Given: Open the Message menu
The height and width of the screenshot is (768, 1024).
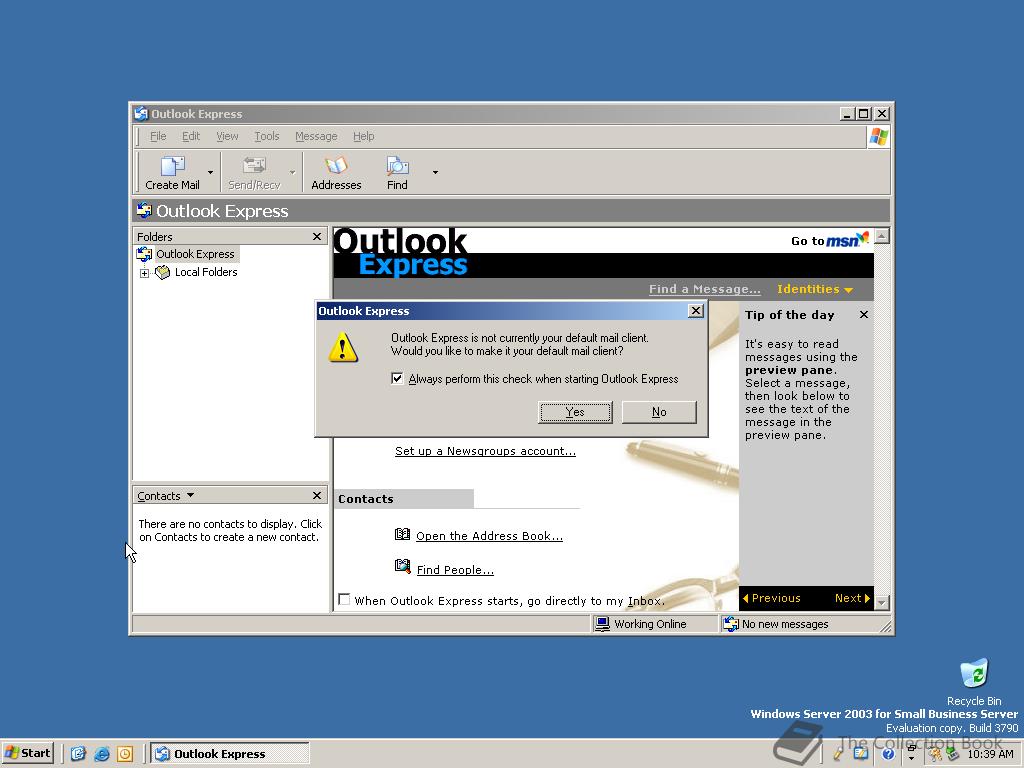Looking at the screenshot, I should (316, 136).
